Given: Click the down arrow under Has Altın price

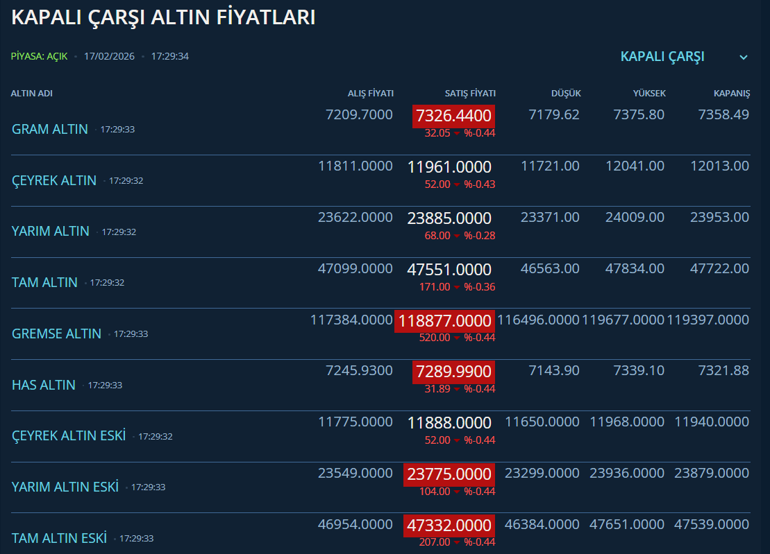Looking at the screenshot, I should click(x=457, y=389).
